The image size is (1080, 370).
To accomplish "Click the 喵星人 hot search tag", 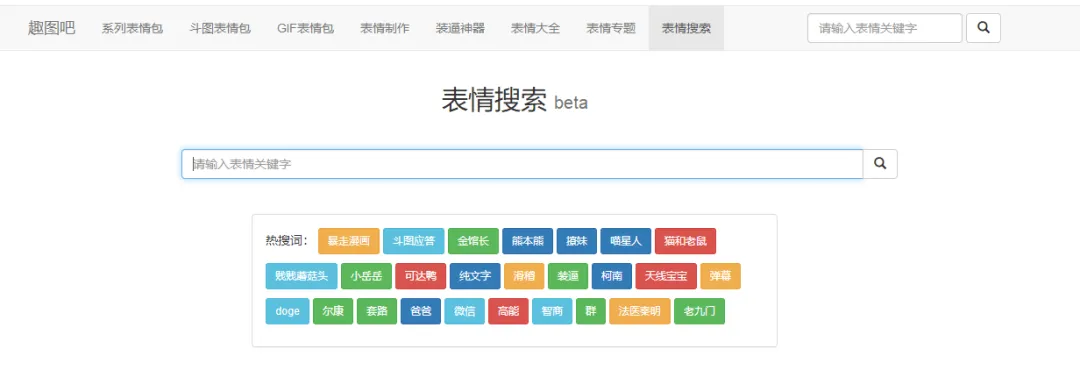I will tap(626, 241).
